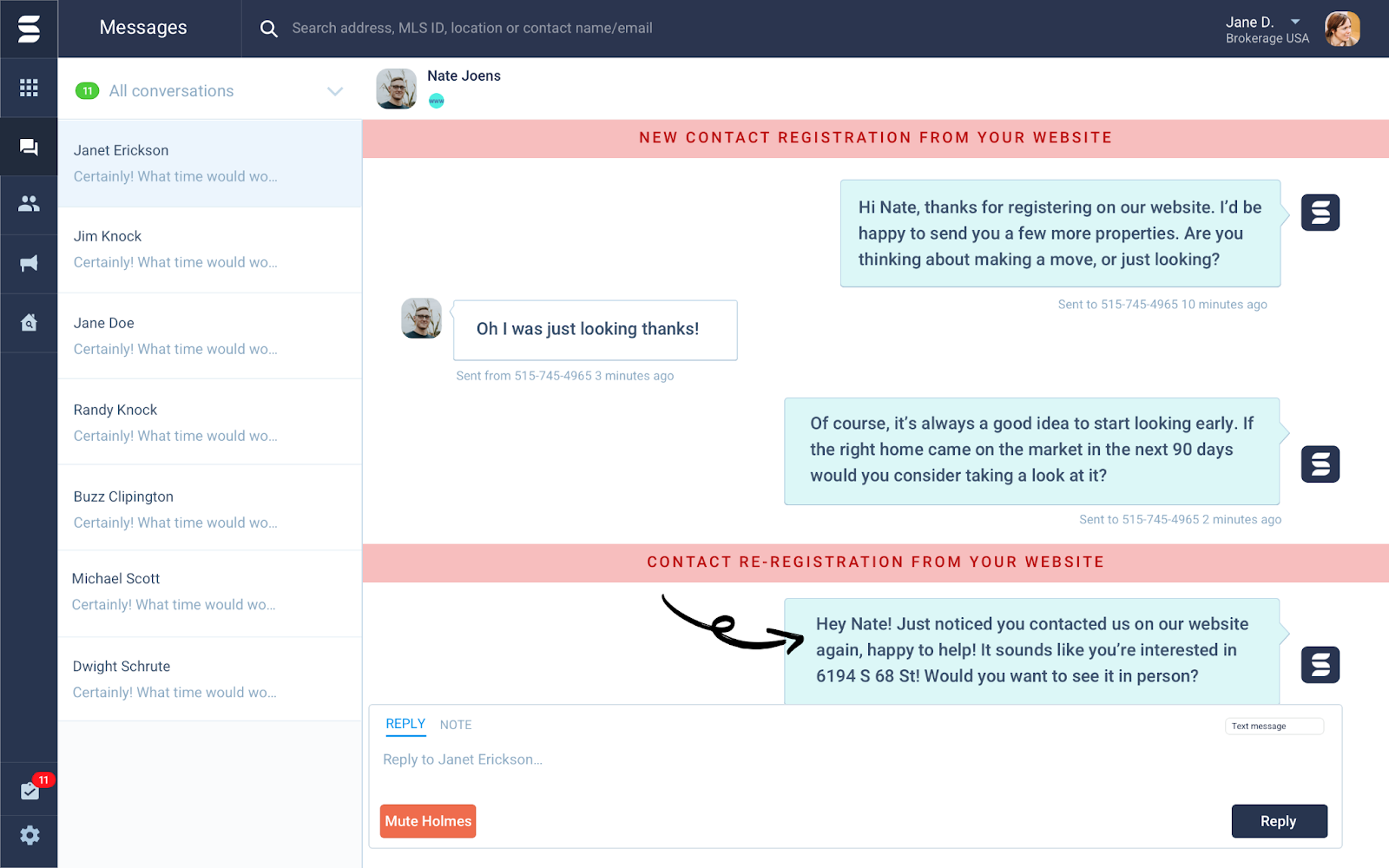The height and width of the screenshot is (868, 1389).
Task: Open Settings gear icon in sidebar
Action: tap(30, 835)
